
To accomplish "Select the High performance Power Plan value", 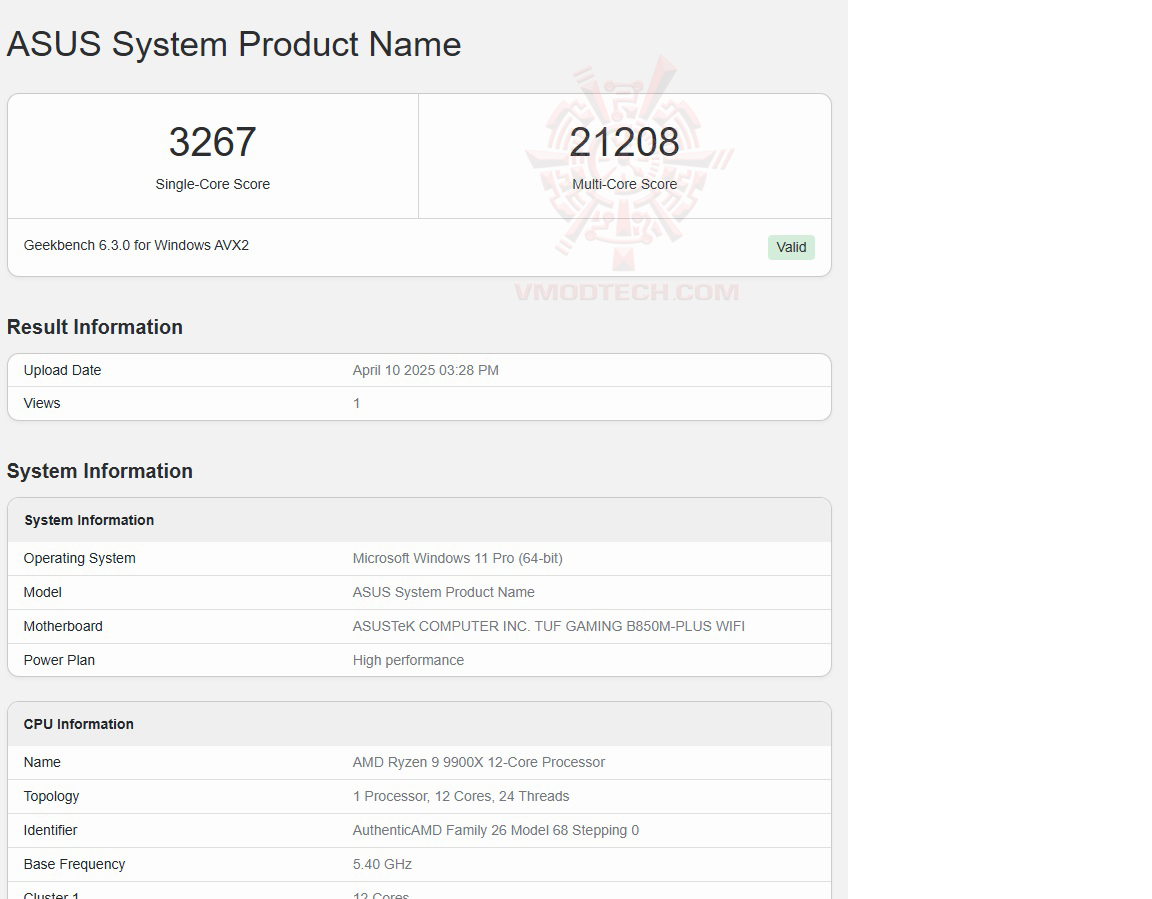I will point(408,660).
